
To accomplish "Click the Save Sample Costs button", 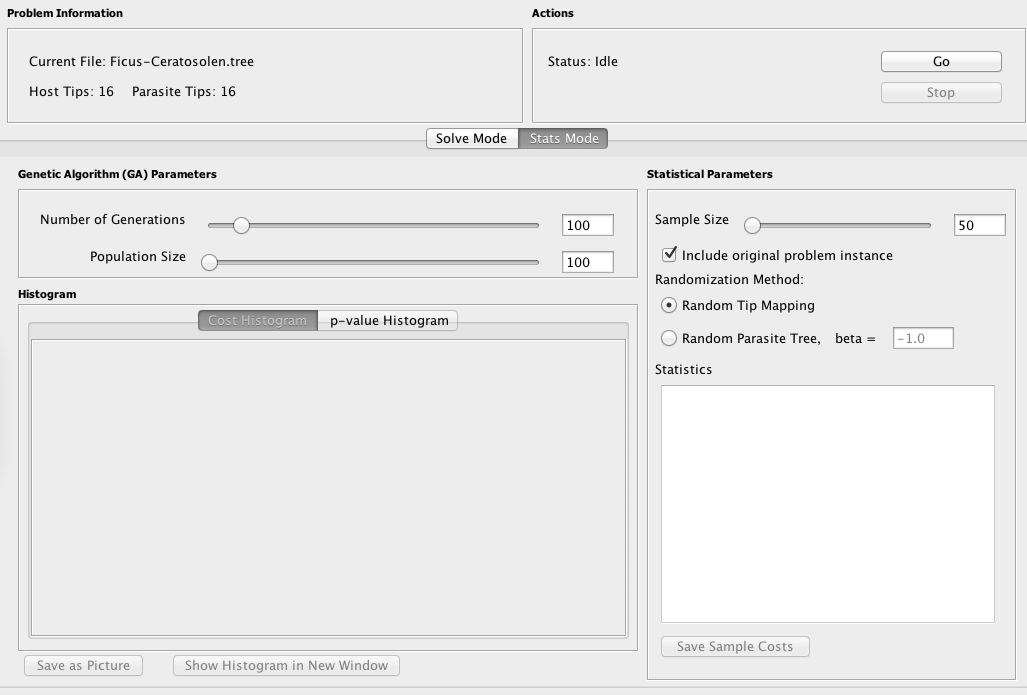I will (x=734, y=647).
